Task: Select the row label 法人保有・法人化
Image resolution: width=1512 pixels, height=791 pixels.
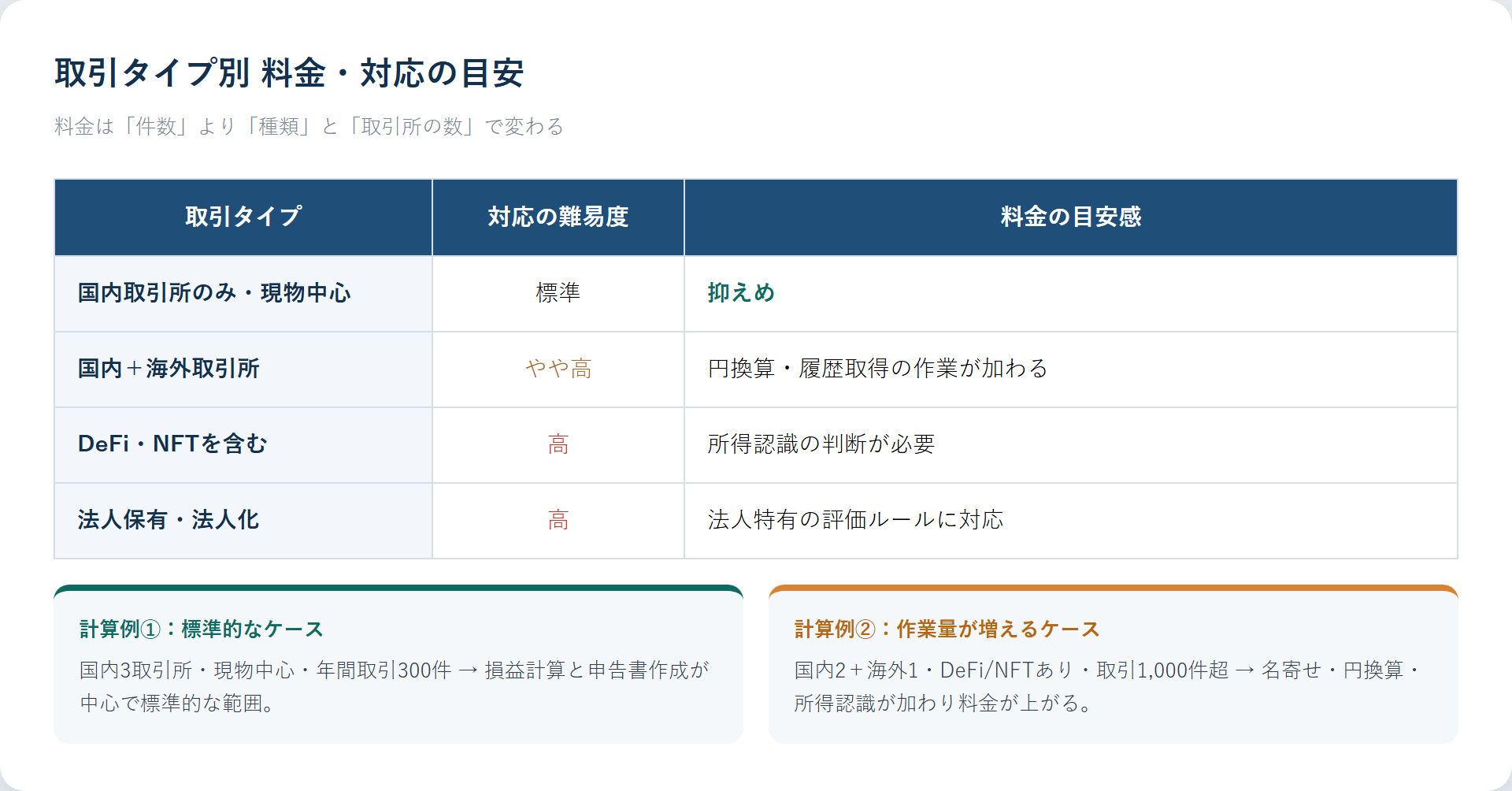Action: point(169,520)
